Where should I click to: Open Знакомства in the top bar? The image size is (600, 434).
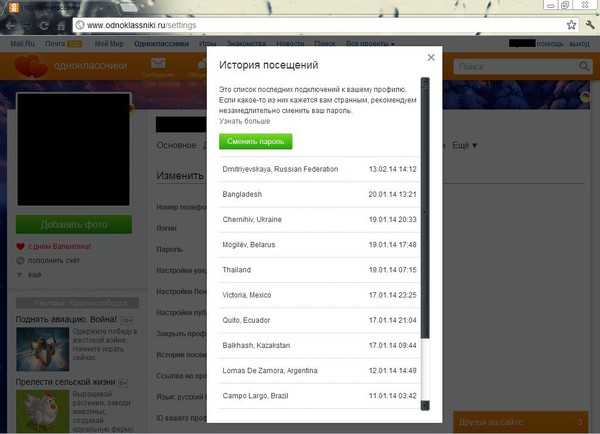tap(246, 44)
